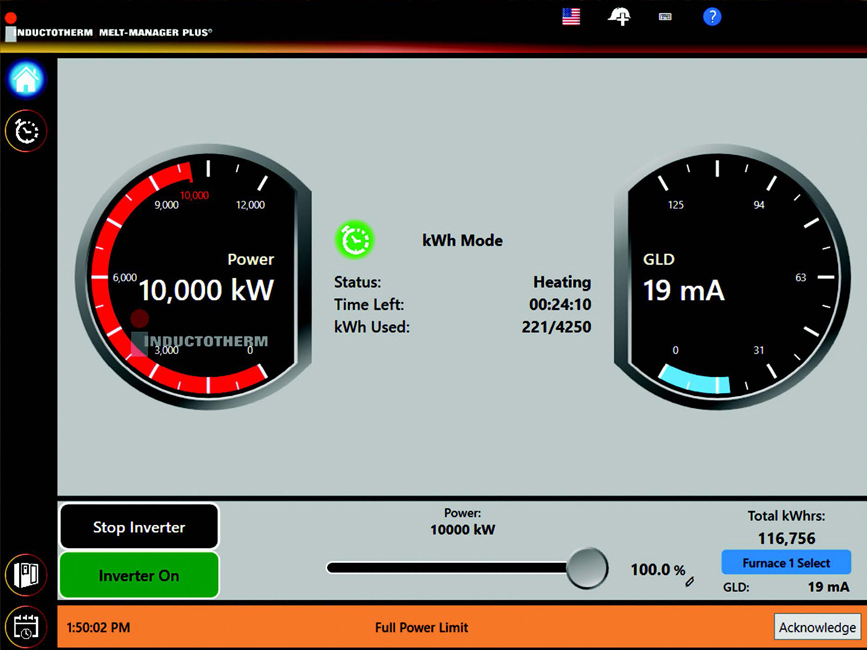Viewport: 867px width, 650px height.
Task: Click the GLD 19 mA readout below Furnace Select
Action: 786,587
